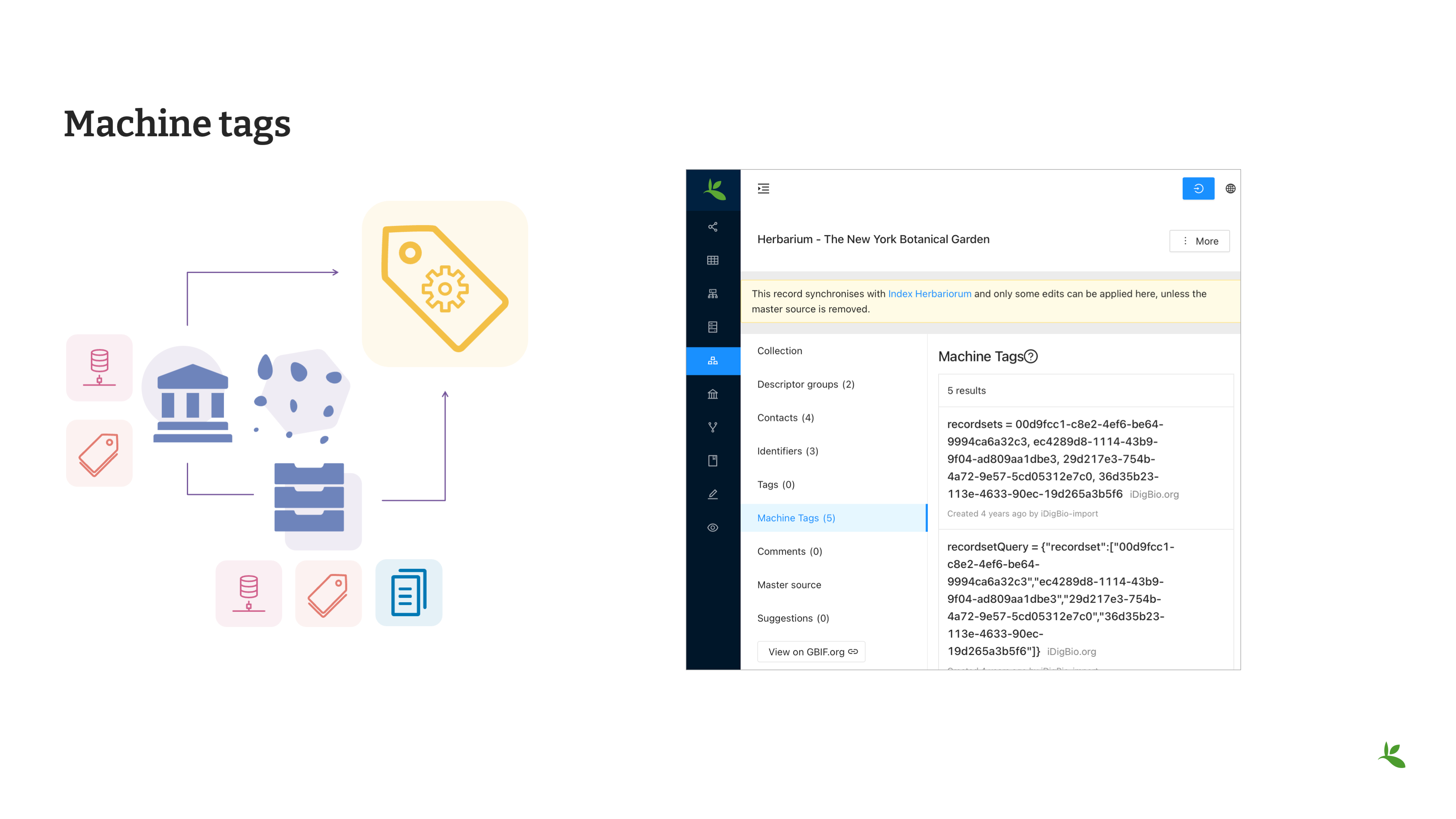Toggle sidebar collapse menu icon
Image resolution: width=1456 pixels, height=819 pixels.
764,189
